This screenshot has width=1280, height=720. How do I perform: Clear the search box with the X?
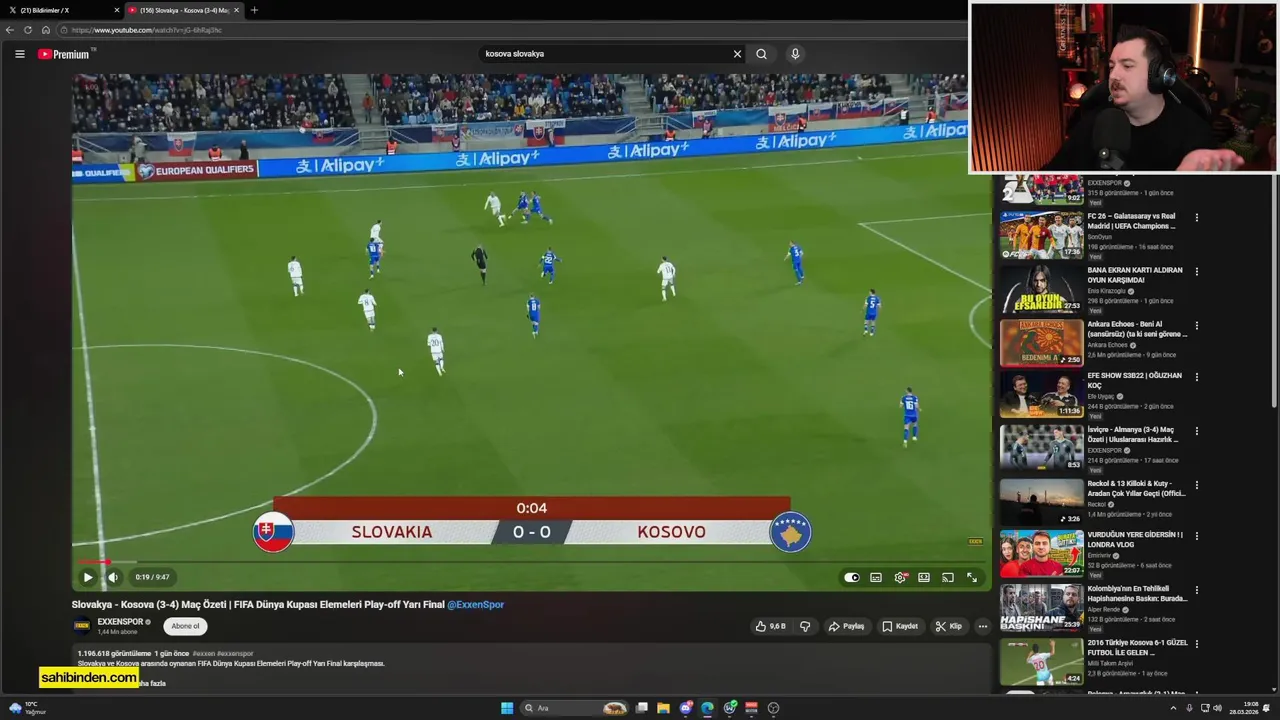pos(737,54)
